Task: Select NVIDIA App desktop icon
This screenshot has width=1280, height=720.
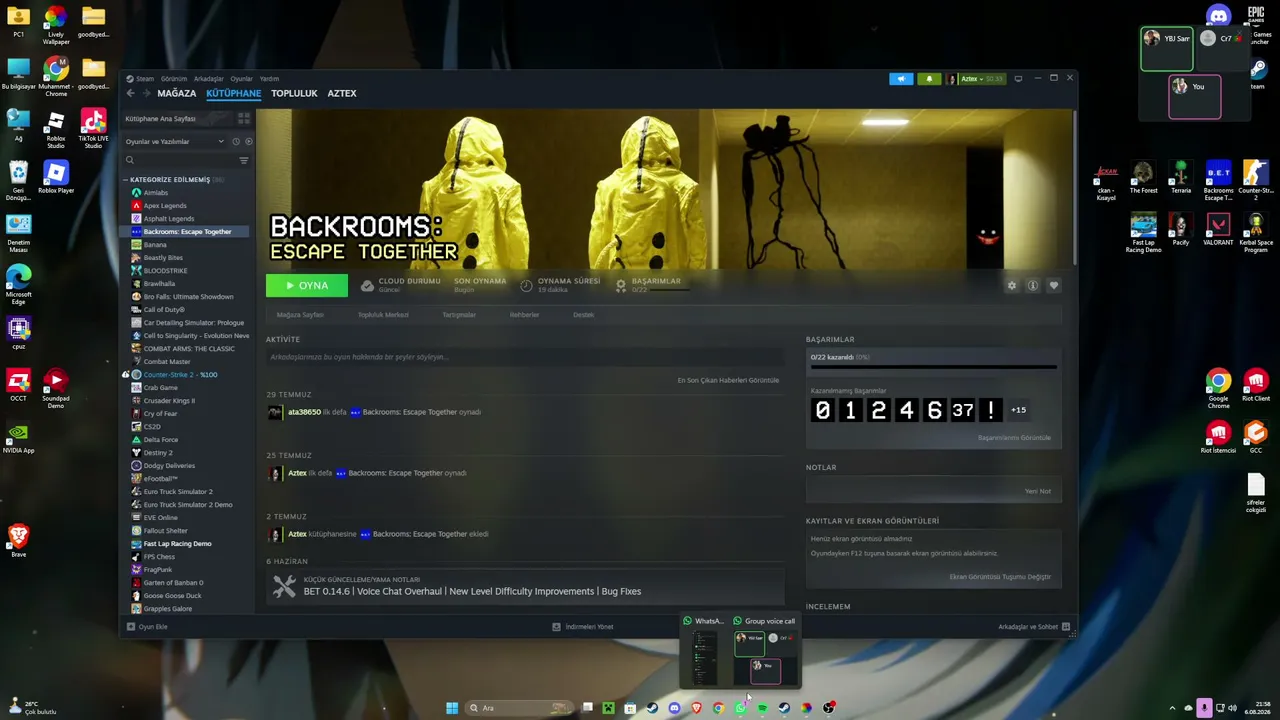Action: point(18,438)
